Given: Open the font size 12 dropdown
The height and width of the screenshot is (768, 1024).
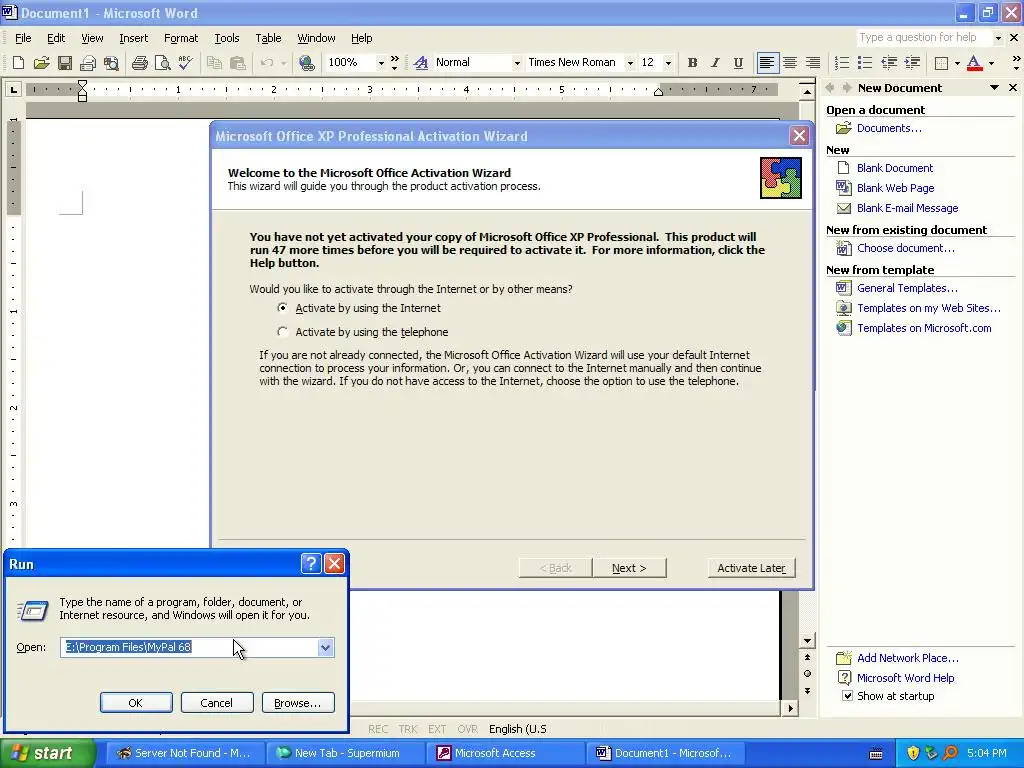Looking at the screenshot, I should (667, 63).
